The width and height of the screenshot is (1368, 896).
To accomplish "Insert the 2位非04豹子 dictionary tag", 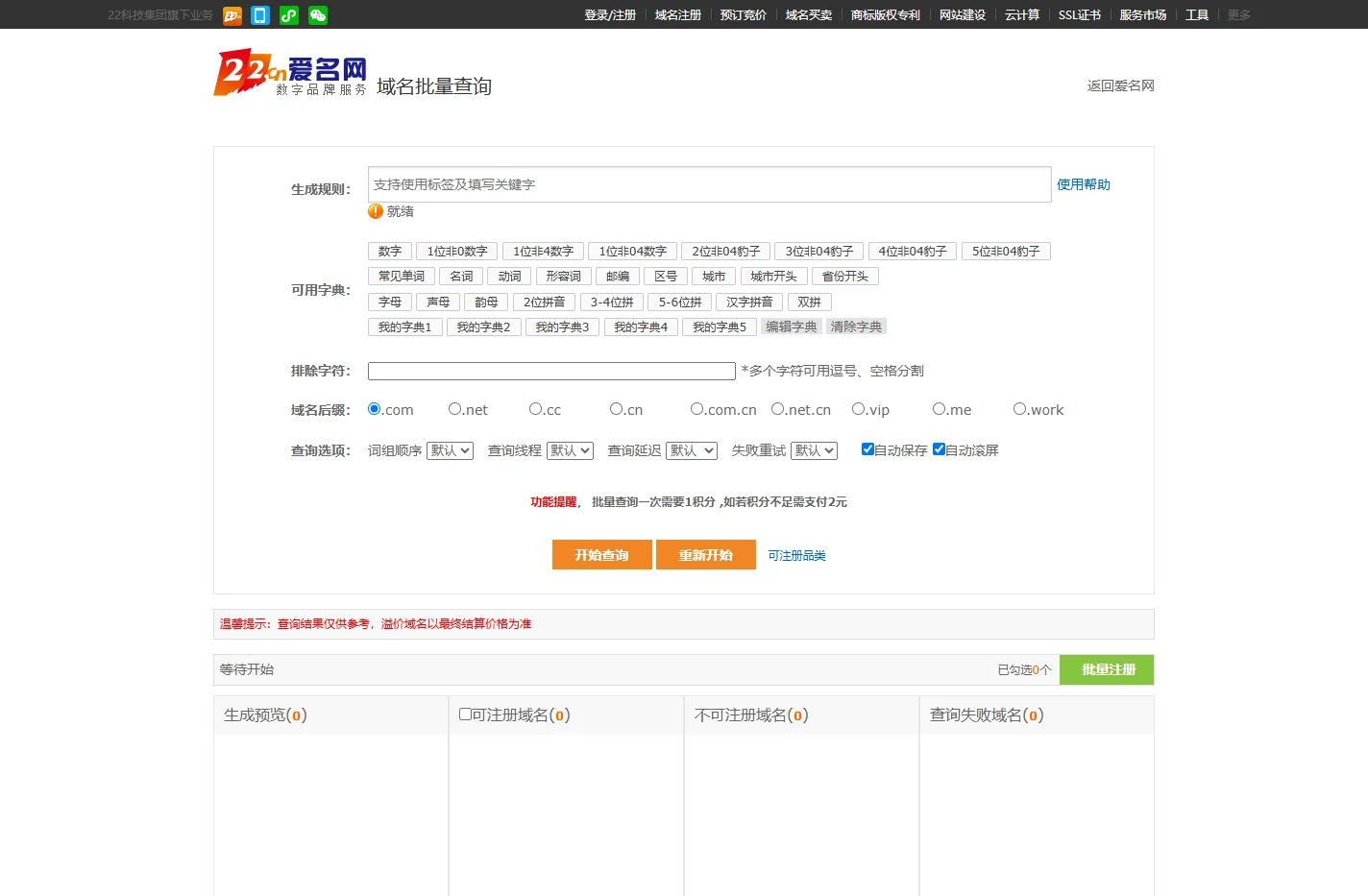I will pyautogui.click(x=725, y=251).
